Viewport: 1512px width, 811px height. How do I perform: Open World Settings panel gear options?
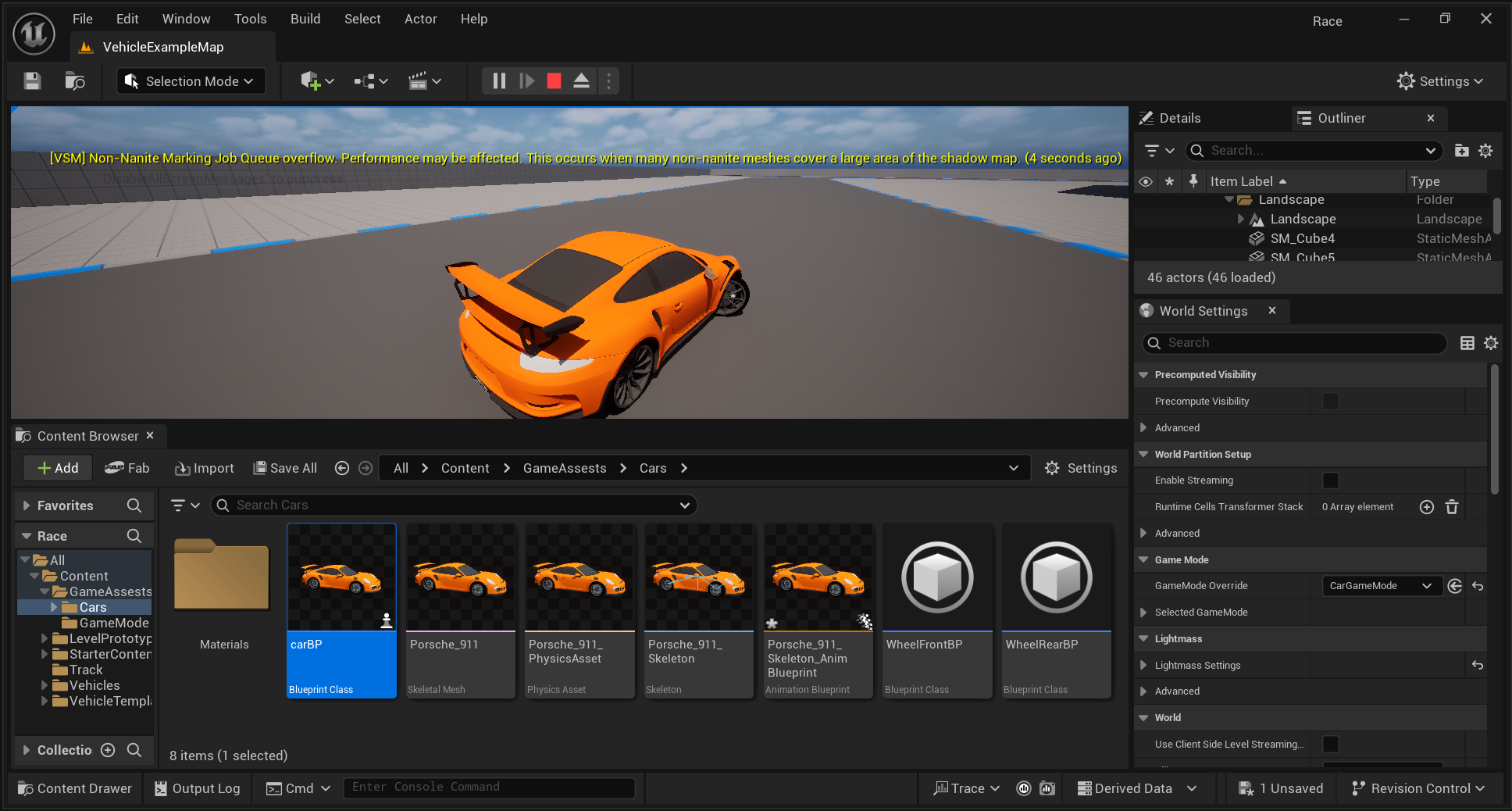[x=1491, y=343]
